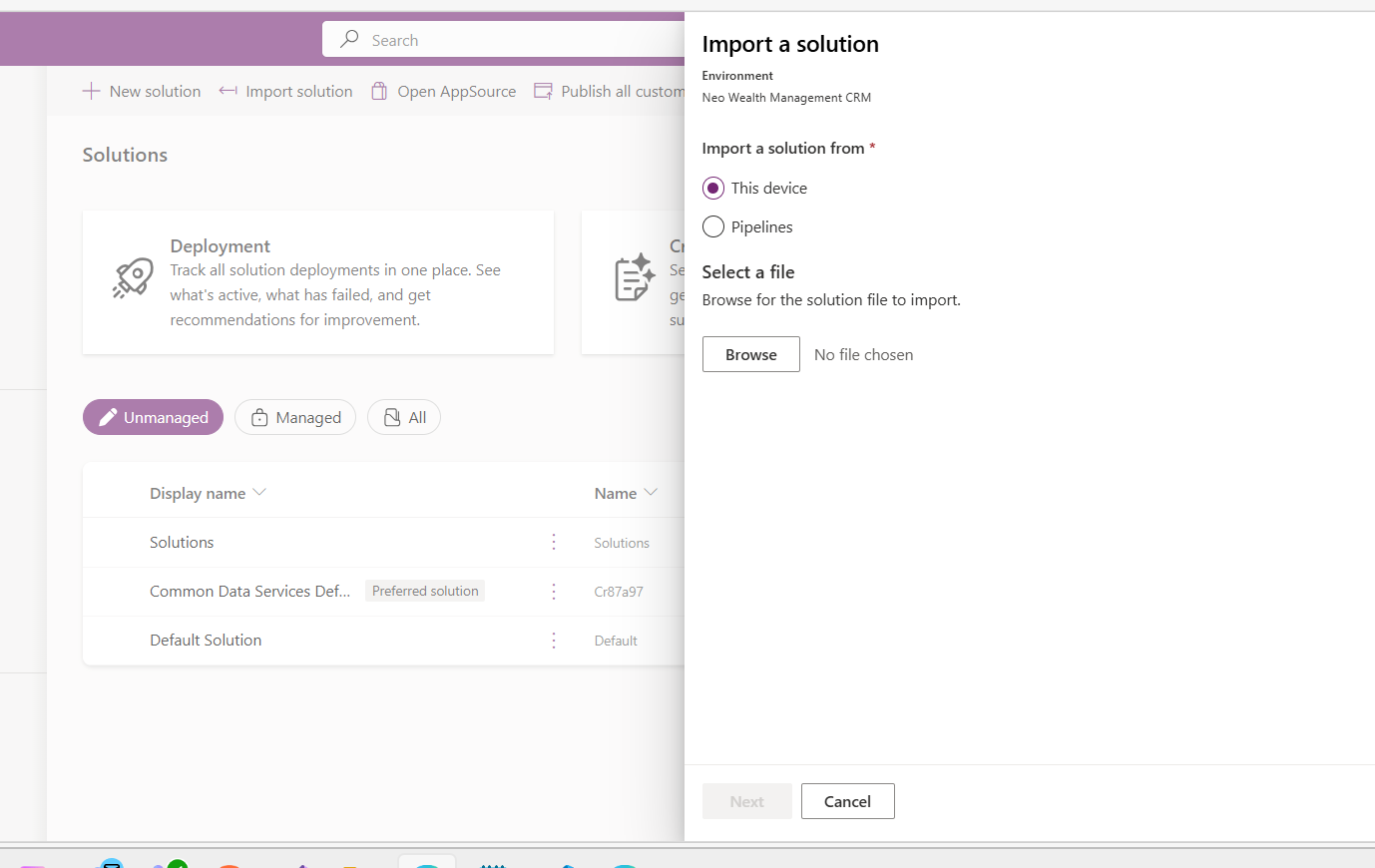
Task: Select the Unmanaged filter tab
Action: click(x=153, y=417)
